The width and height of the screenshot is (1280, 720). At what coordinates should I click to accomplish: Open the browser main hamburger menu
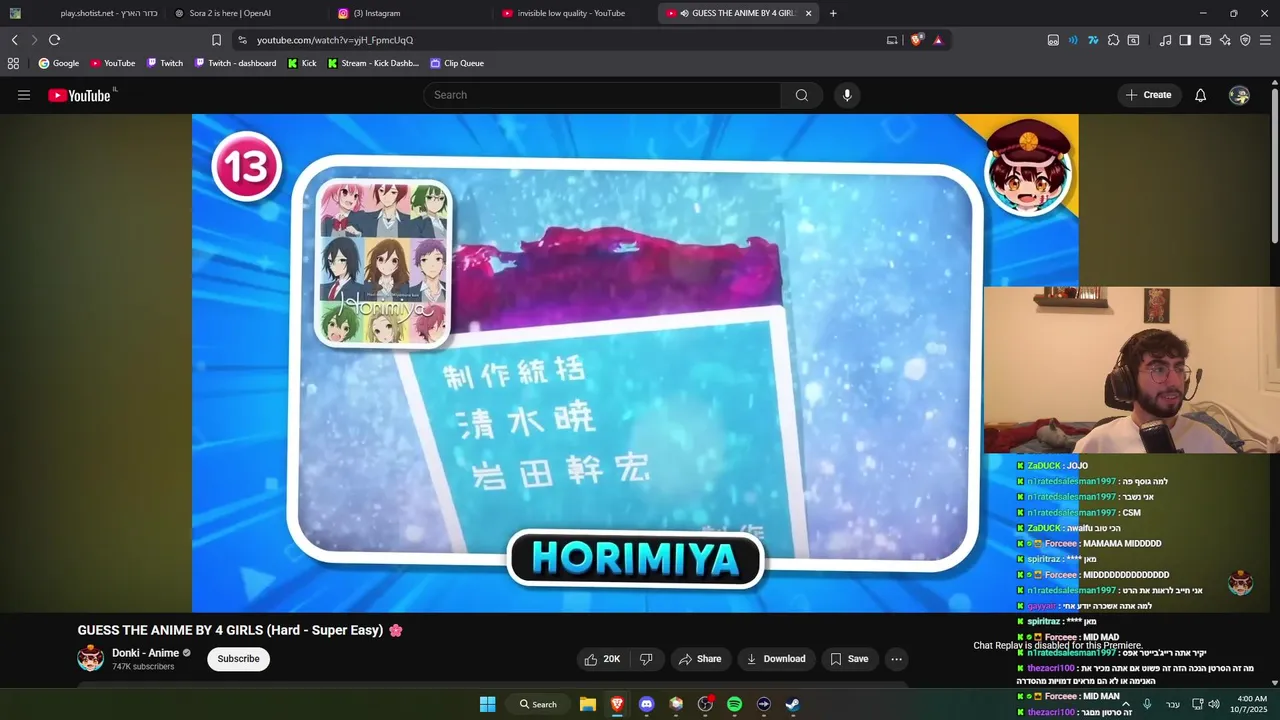coord(1266,40)
